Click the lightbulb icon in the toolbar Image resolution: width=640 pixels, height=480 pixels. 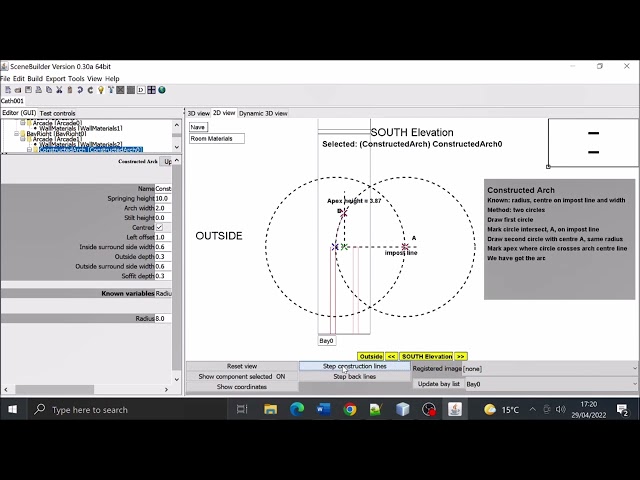pyautogui.click(x=101, y=90)
